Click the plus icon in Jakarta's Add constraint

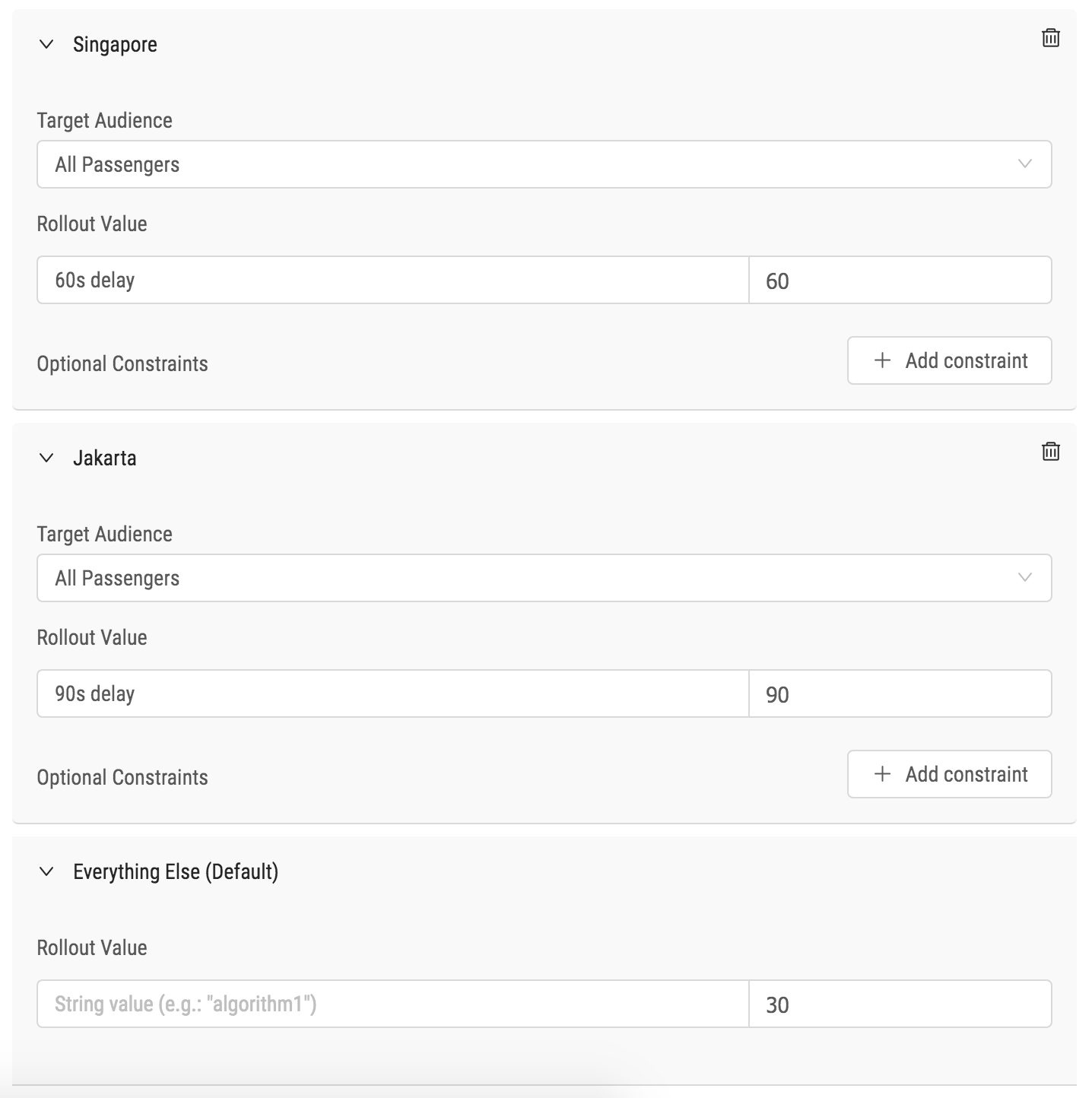(882, 774)
